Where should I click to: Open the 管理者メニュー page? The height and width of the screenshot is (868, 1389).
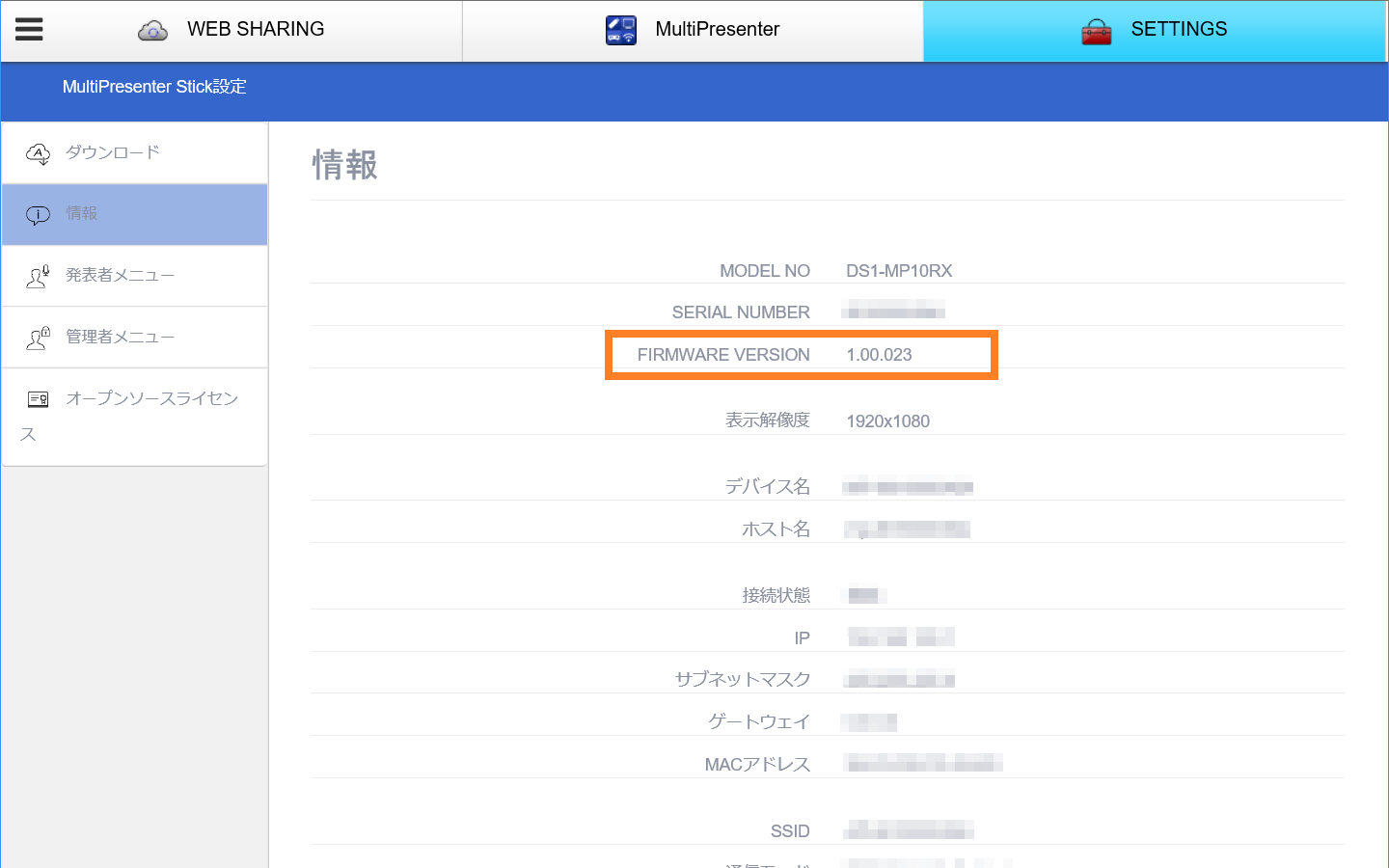121,337
